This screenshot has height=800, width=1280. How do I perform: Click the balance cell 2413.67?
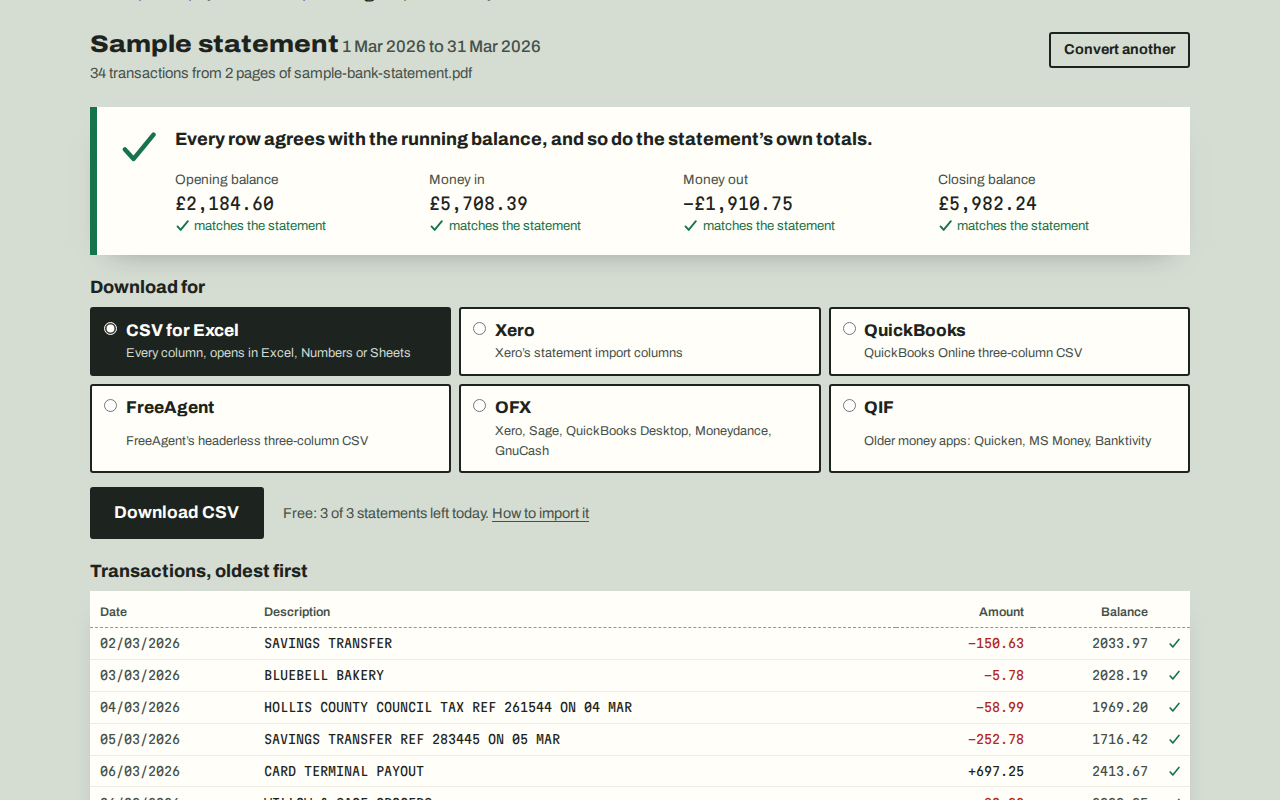(x=1120, y=772)
